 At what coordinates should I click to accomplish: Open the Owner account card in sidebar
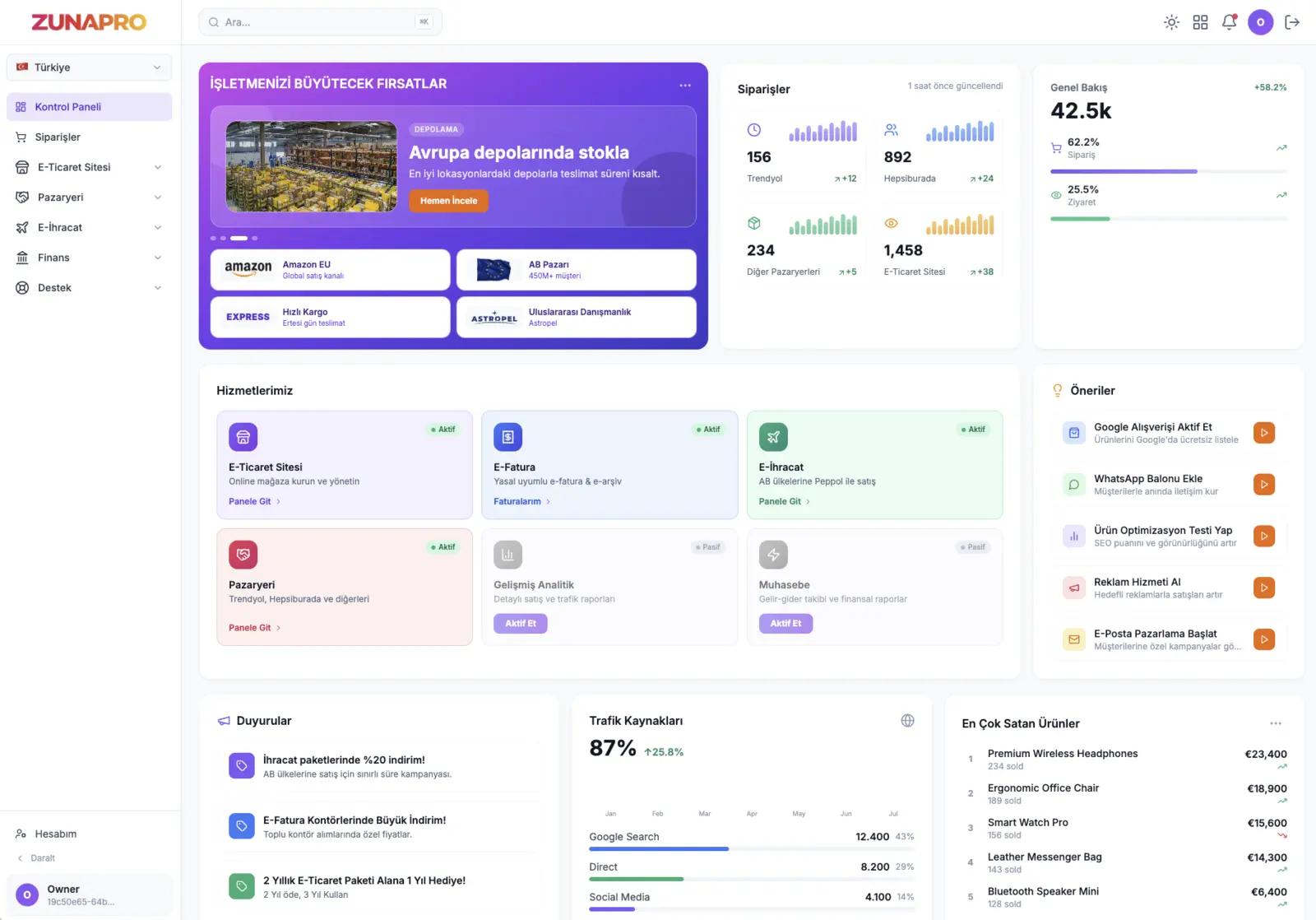point(89,895)
